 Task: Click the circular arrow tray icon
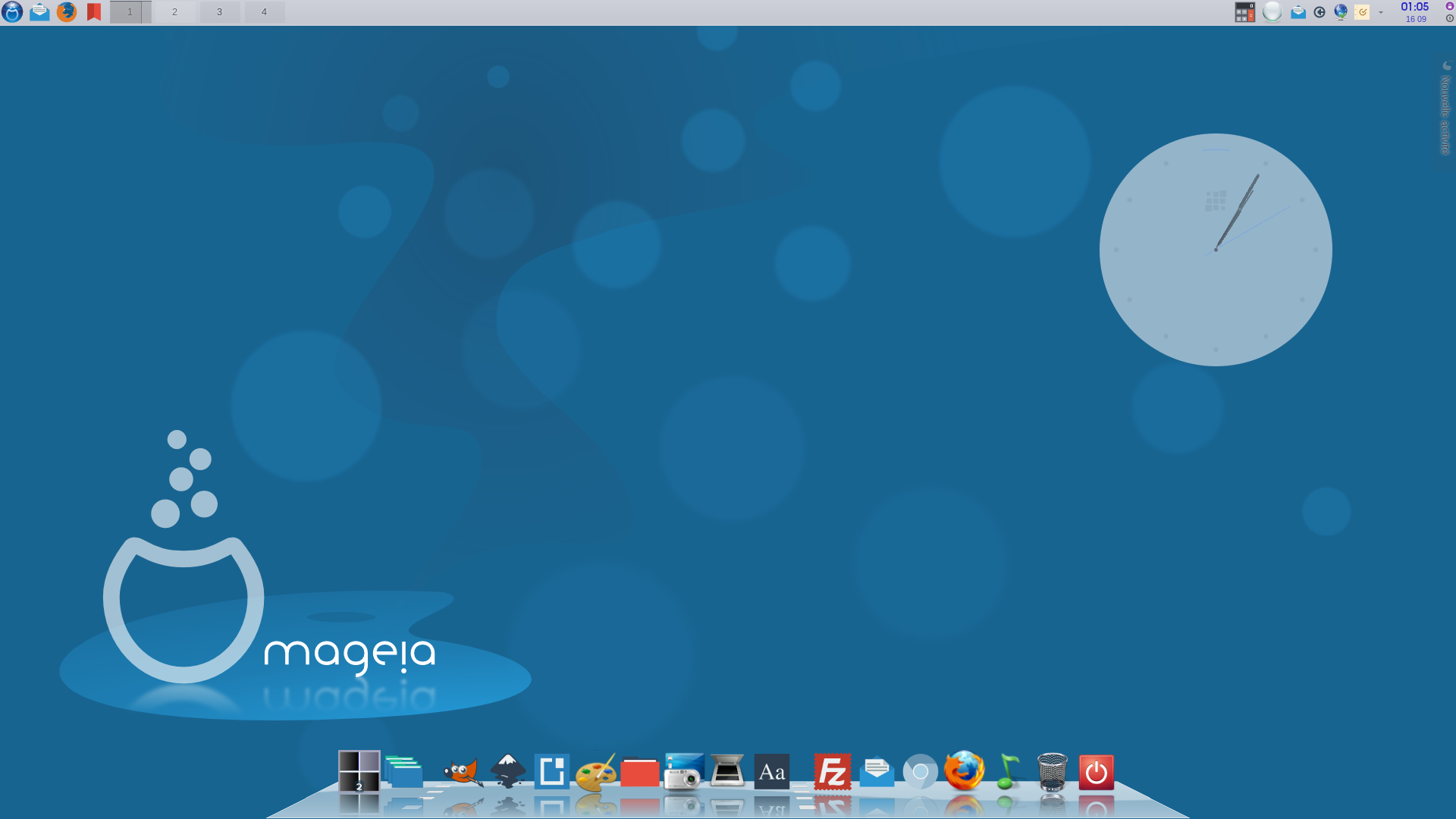click(1319, 12)
